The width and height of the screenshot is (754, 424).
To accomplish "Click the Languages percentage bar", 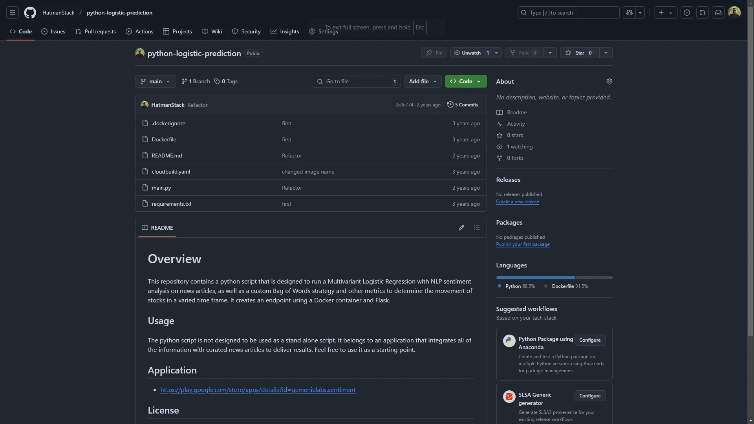I will click(x=554, y=277).
